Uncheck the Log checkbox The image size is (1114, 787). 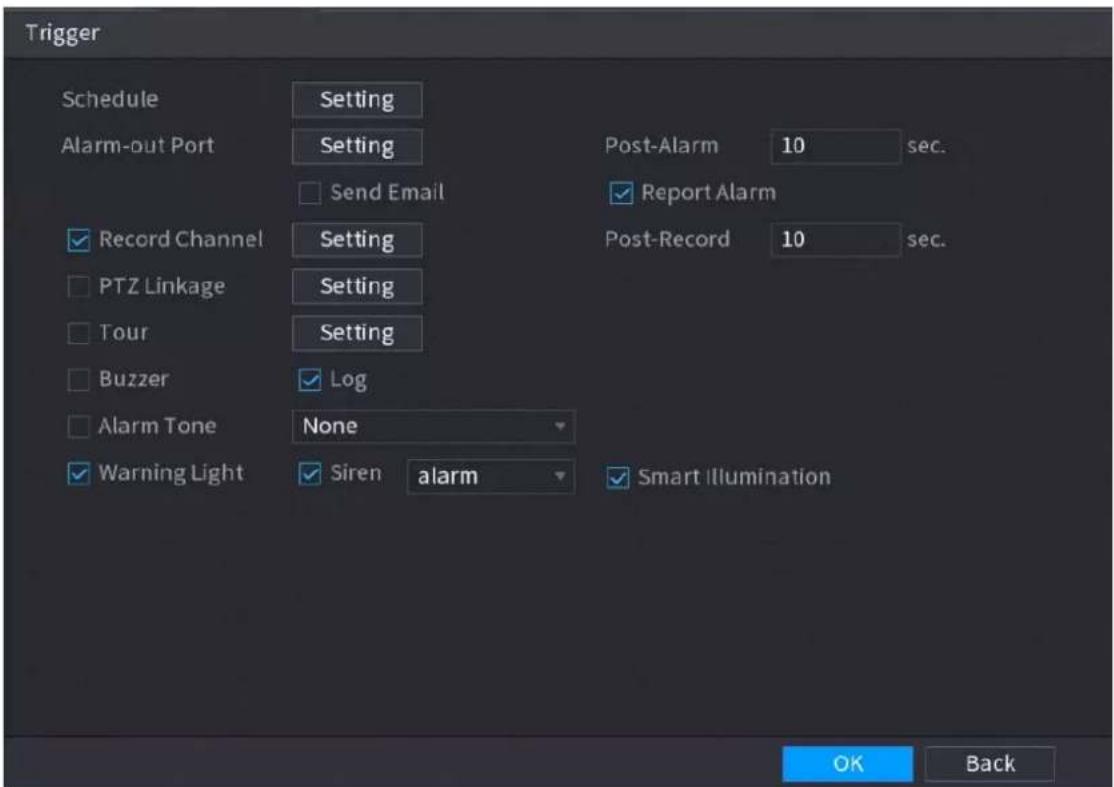point(310,380)
